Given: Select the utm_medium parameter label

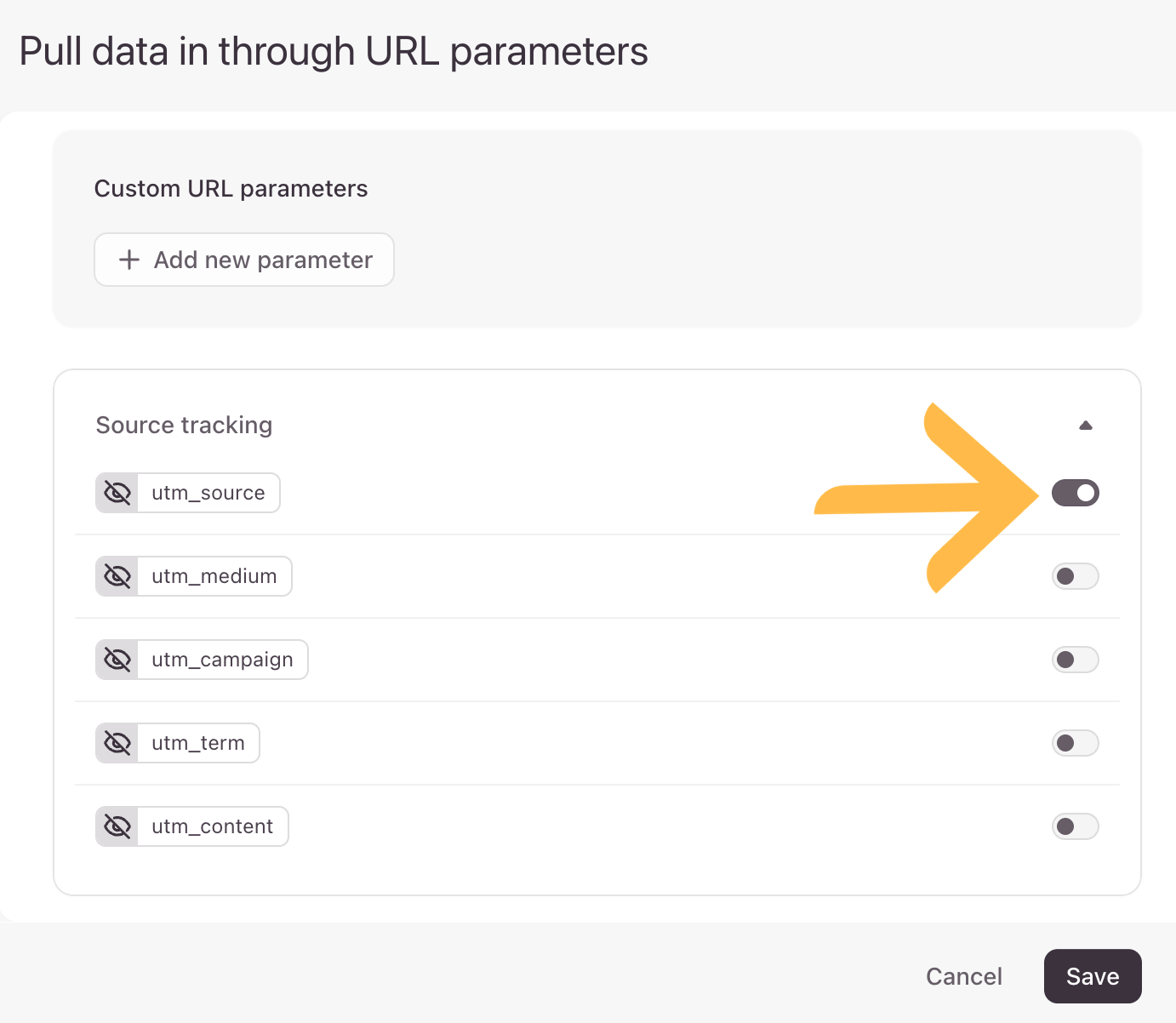Looking at the screenshot, I should 214,576.
